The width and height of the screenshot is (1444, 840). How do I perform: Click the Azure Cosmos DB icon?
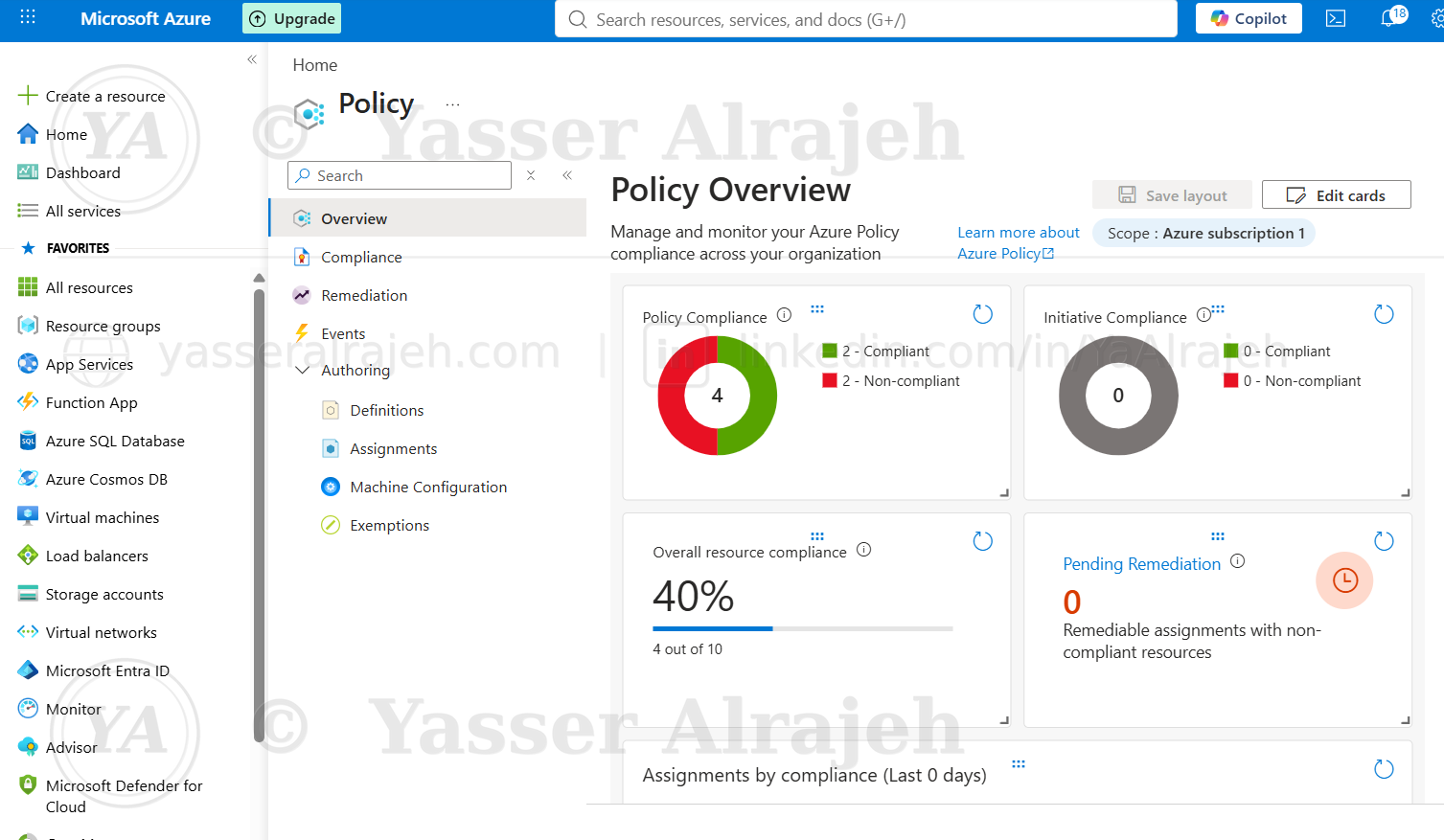pyautogui.click(x=28, y=479)
